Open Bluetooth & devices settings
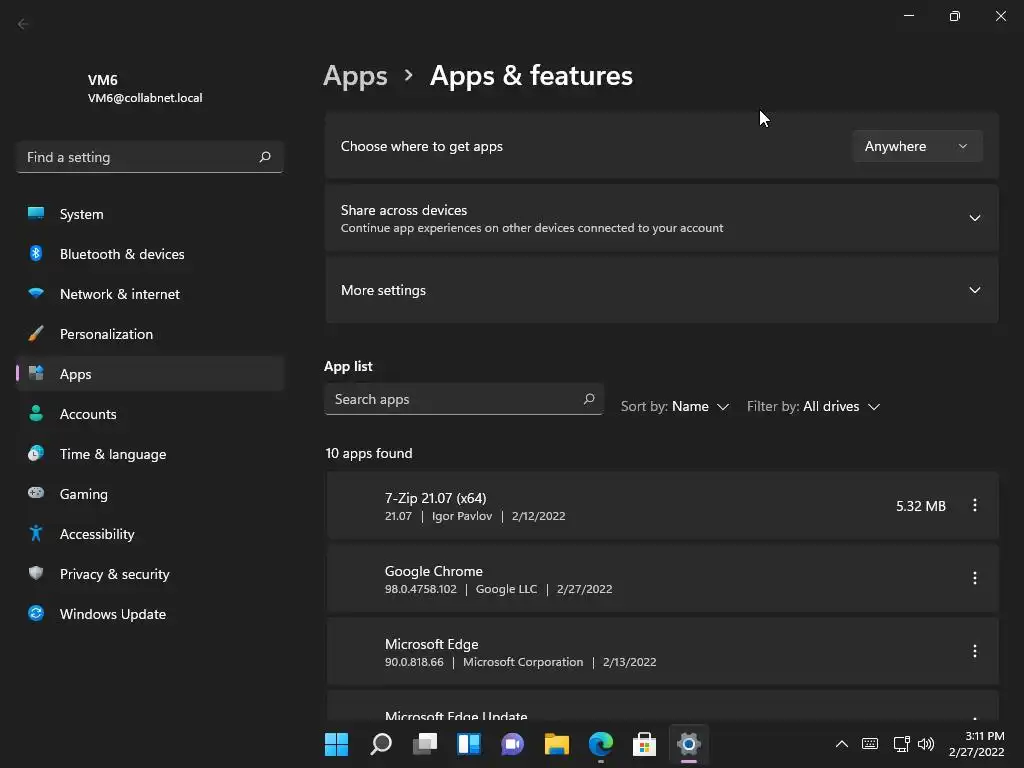 point(150,254)
